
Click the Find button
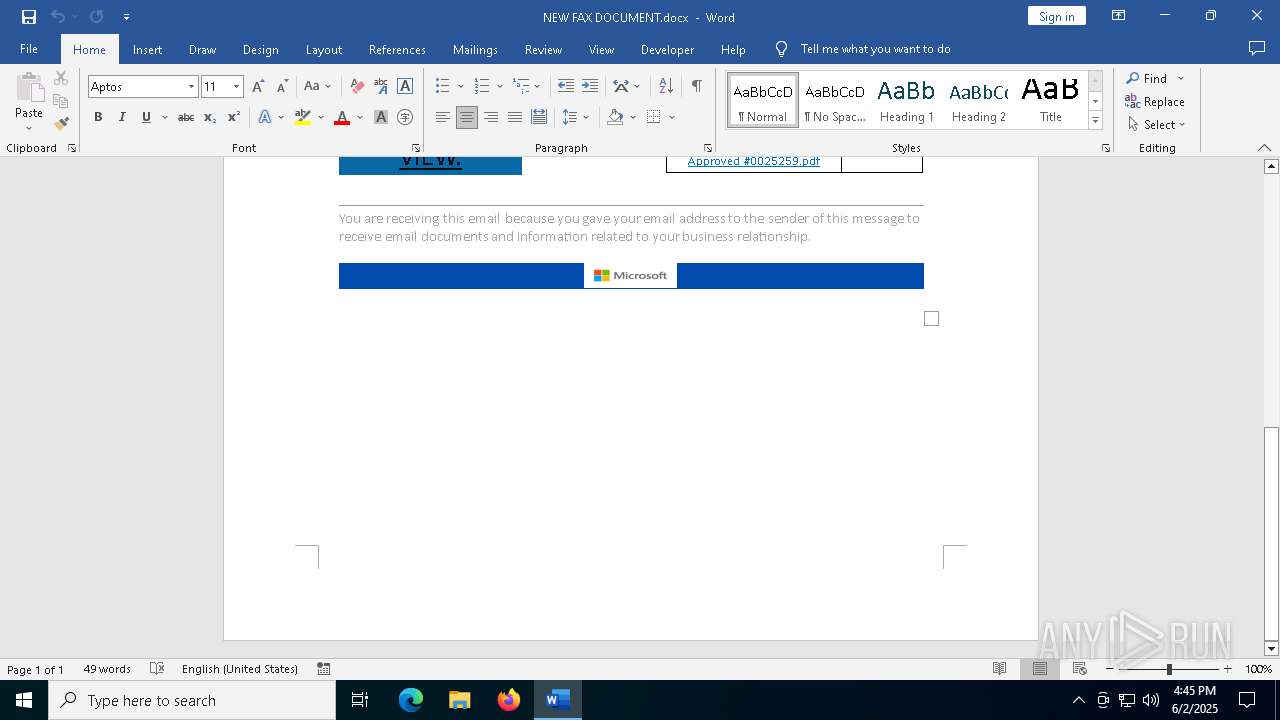[x=1146, y=79]
